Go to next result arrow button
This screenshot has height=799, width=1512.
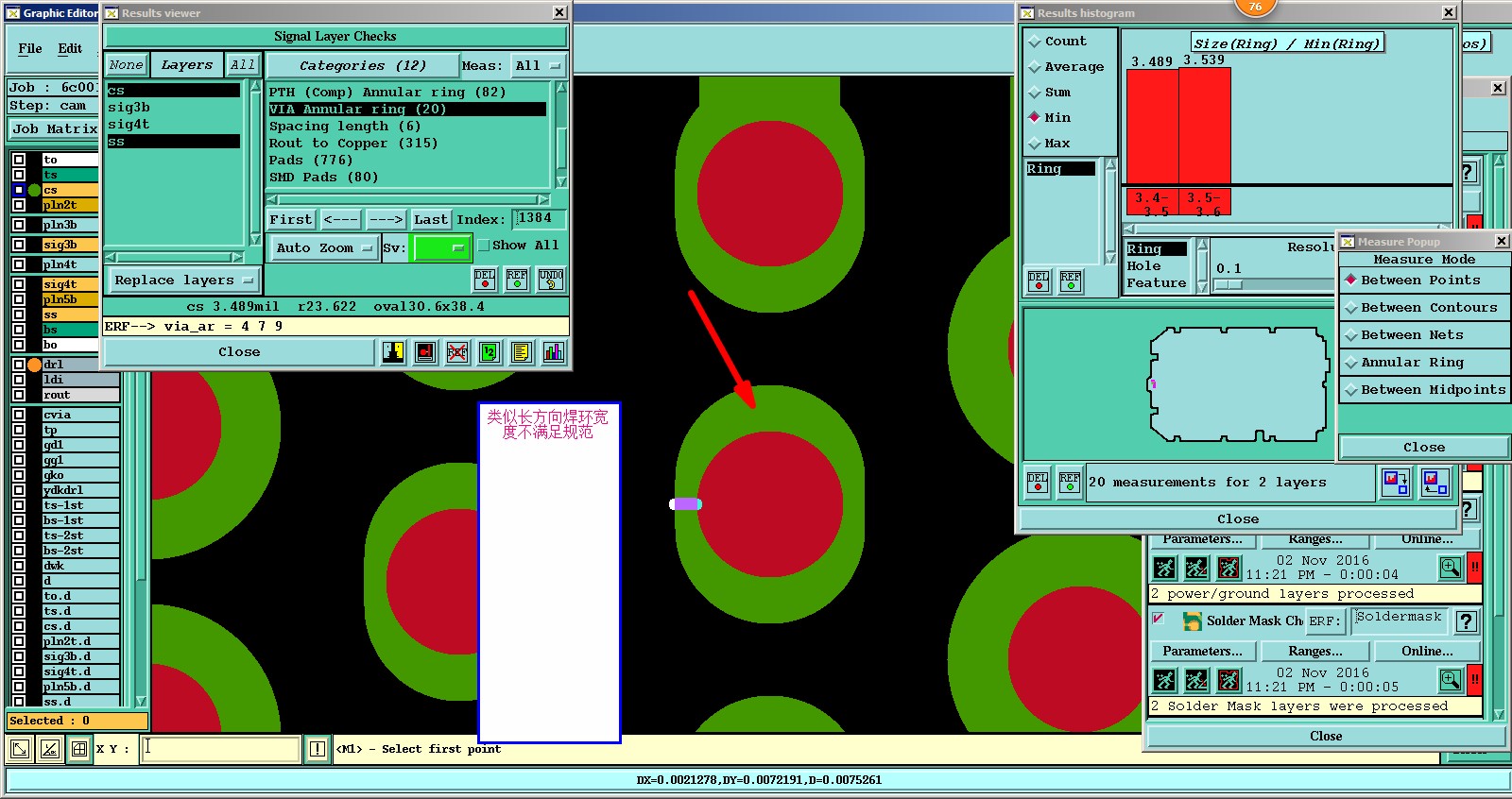pyautogui.click(x=386, y=220)
